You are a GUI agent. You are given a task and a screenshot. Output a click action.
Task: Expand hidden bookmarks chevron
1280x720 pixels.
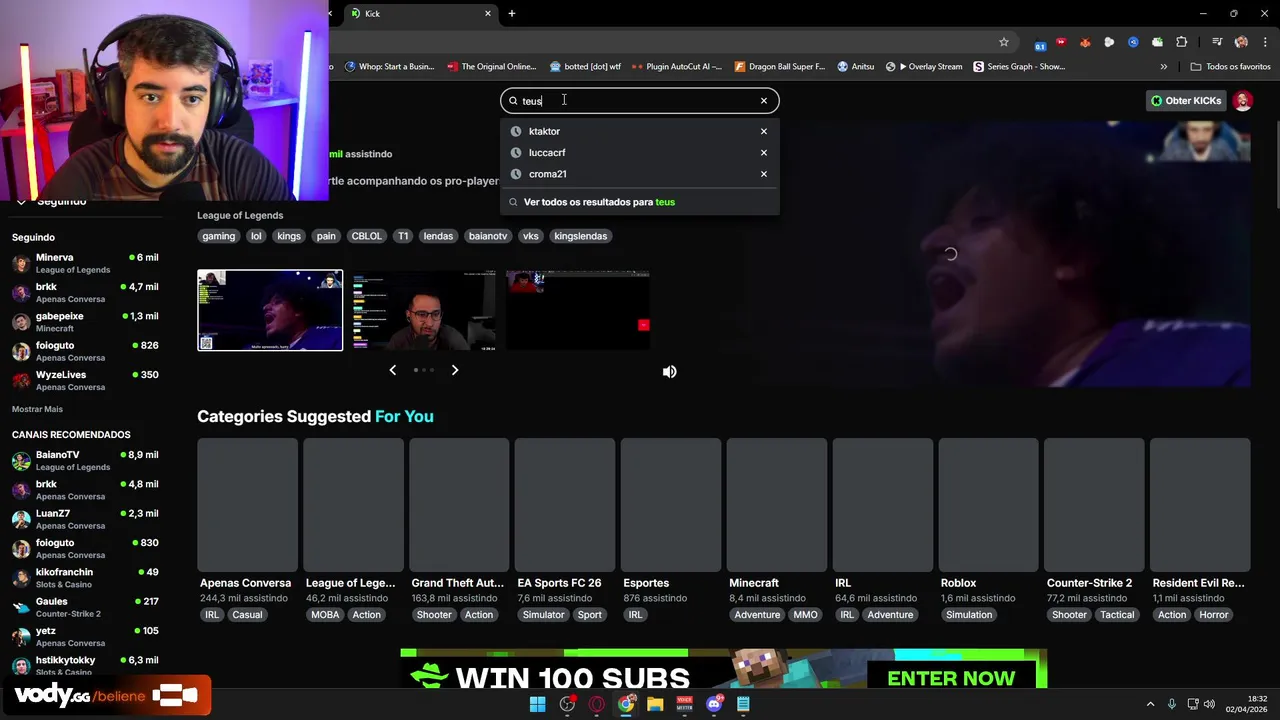click(x=1163, y=67)
